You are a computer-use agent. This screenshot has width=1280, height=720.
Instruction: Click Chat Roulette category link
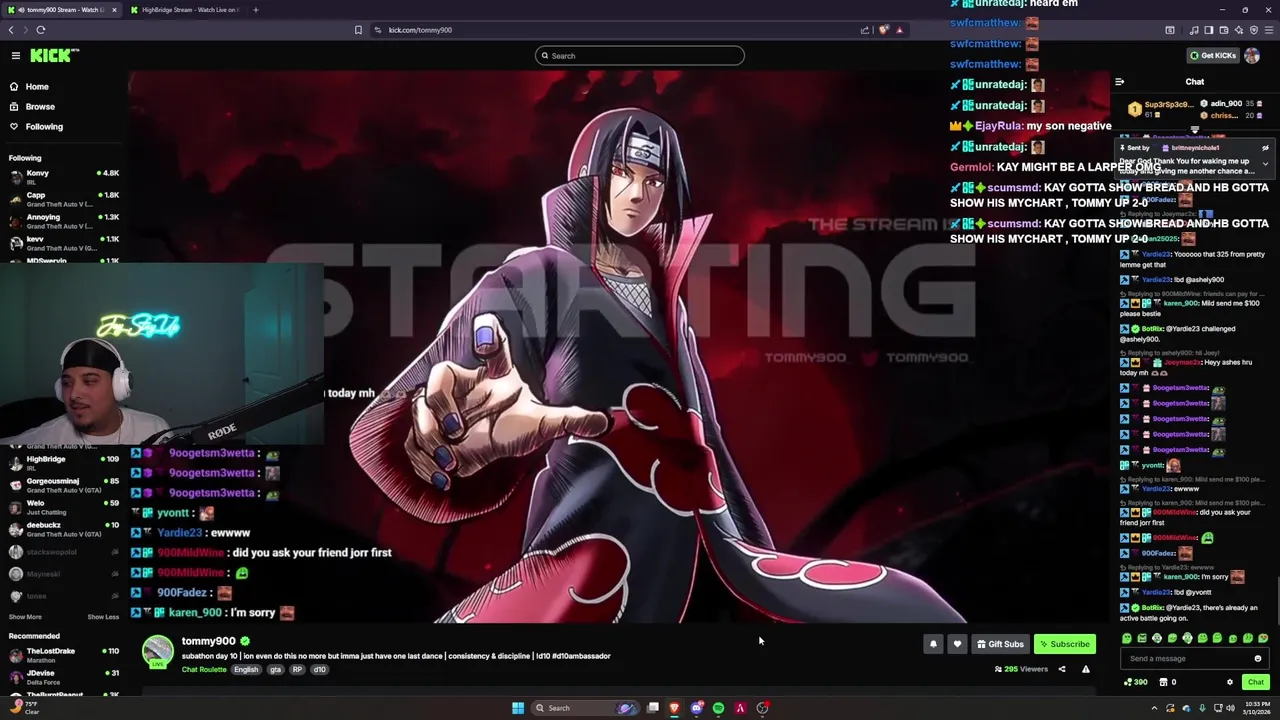(204, 669)
